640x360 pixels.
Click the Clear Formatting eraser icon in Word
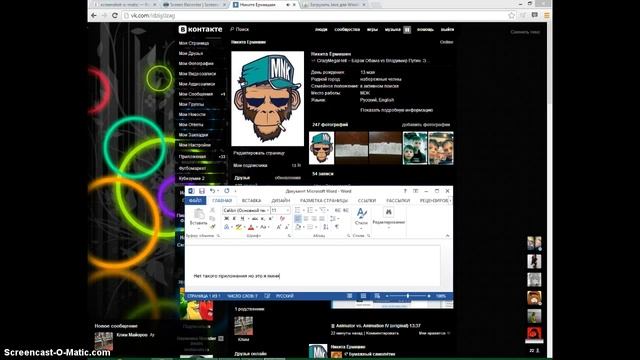[x=282, y=218]
